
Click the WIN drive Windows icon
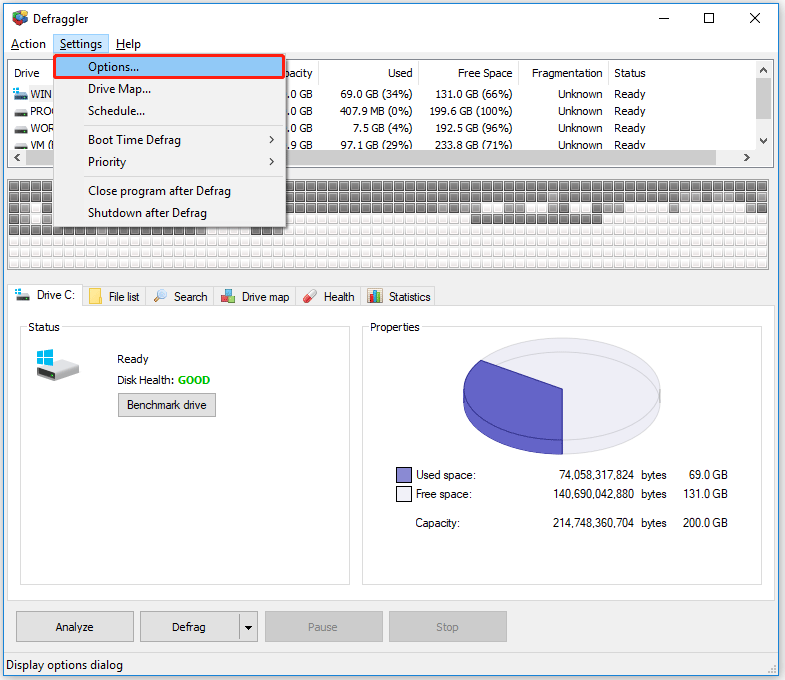pos(20,94)
